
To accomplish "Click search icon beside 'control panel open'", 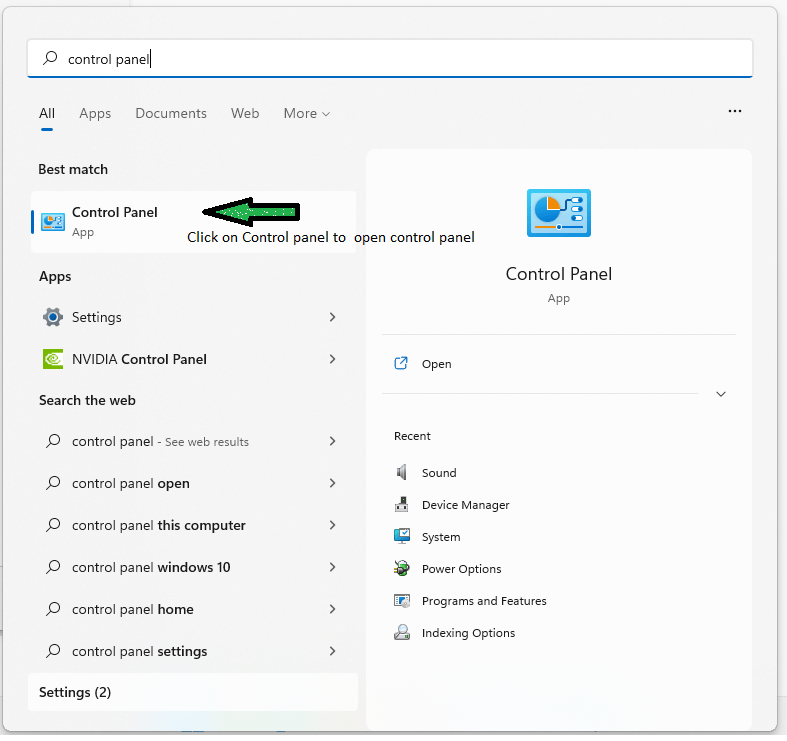I will pos(53,483).
